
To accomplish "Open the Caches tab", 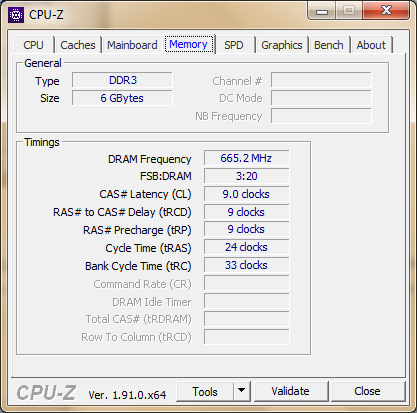I will coord(78,45).
